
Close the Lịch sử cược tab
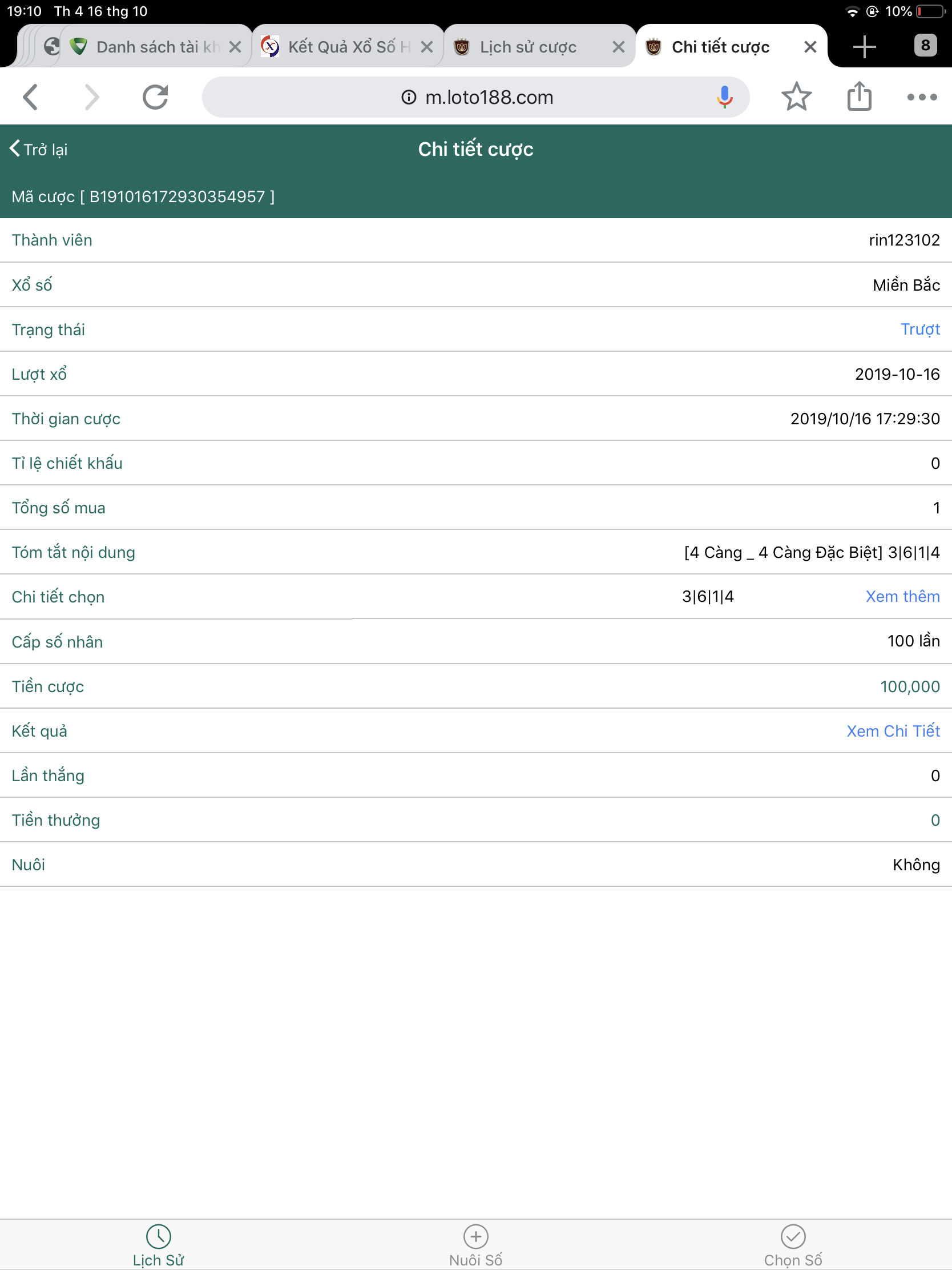(x=618, y=47)
